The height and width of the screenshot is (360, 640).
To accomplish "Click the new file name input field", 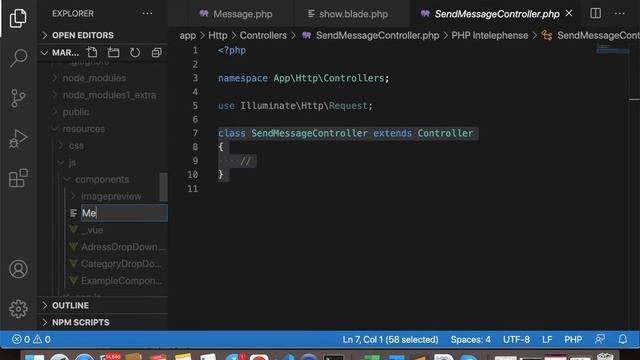I will point(124,213).
